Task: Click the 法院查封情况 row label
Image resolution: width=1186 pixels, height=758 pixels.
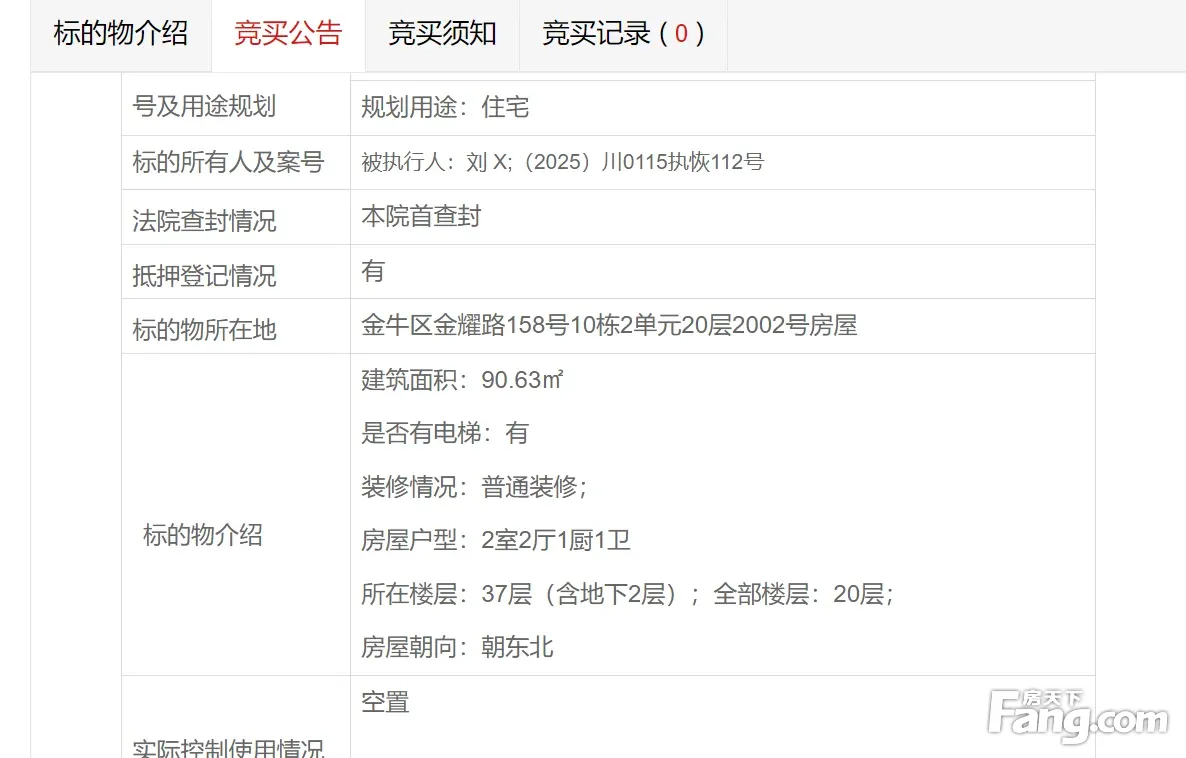Action: (x=205, y=220)
